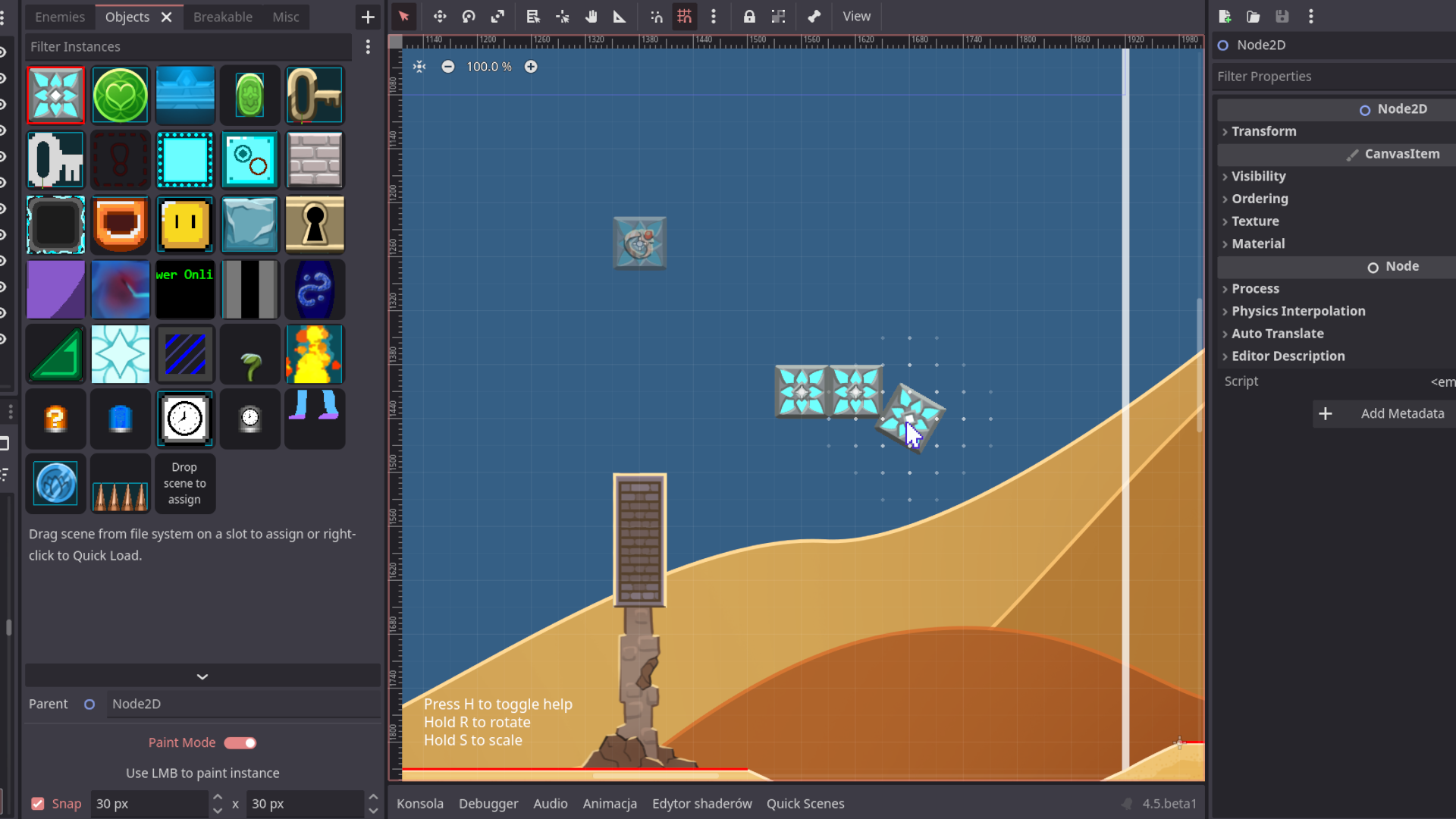This screenshot has height=819, width=1456.
Task: Activate the Move Mode tool
Action: coord(440,16)
